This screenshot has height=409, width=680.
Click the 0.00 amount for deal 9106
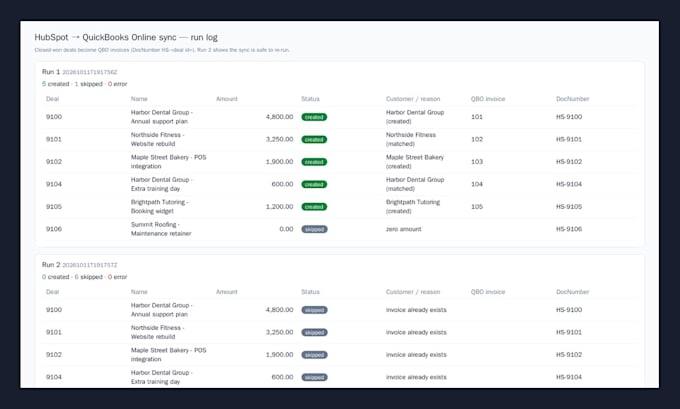pos(286,229)
